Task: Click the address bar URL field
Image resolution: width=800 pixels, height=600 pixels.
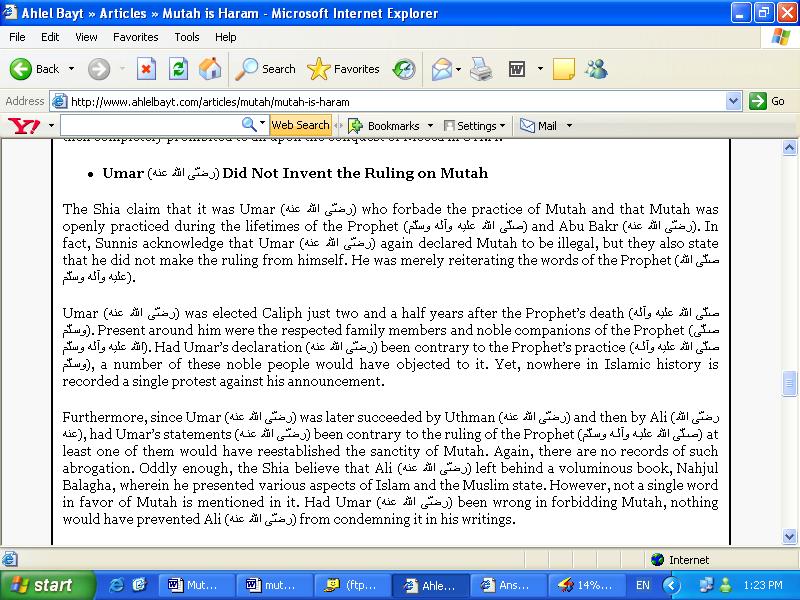Action: tap(395, 102)
